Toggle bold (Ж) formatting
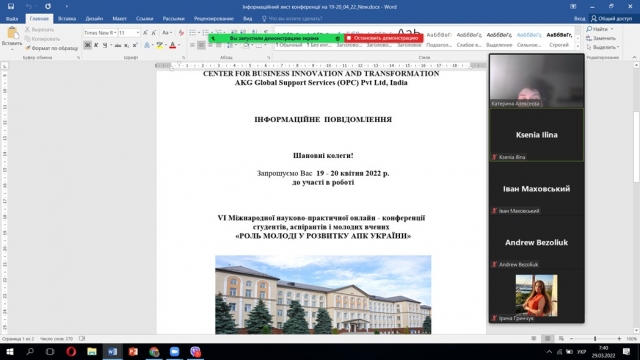Viewport: 640px width, 360px height. tap(87, 45)
